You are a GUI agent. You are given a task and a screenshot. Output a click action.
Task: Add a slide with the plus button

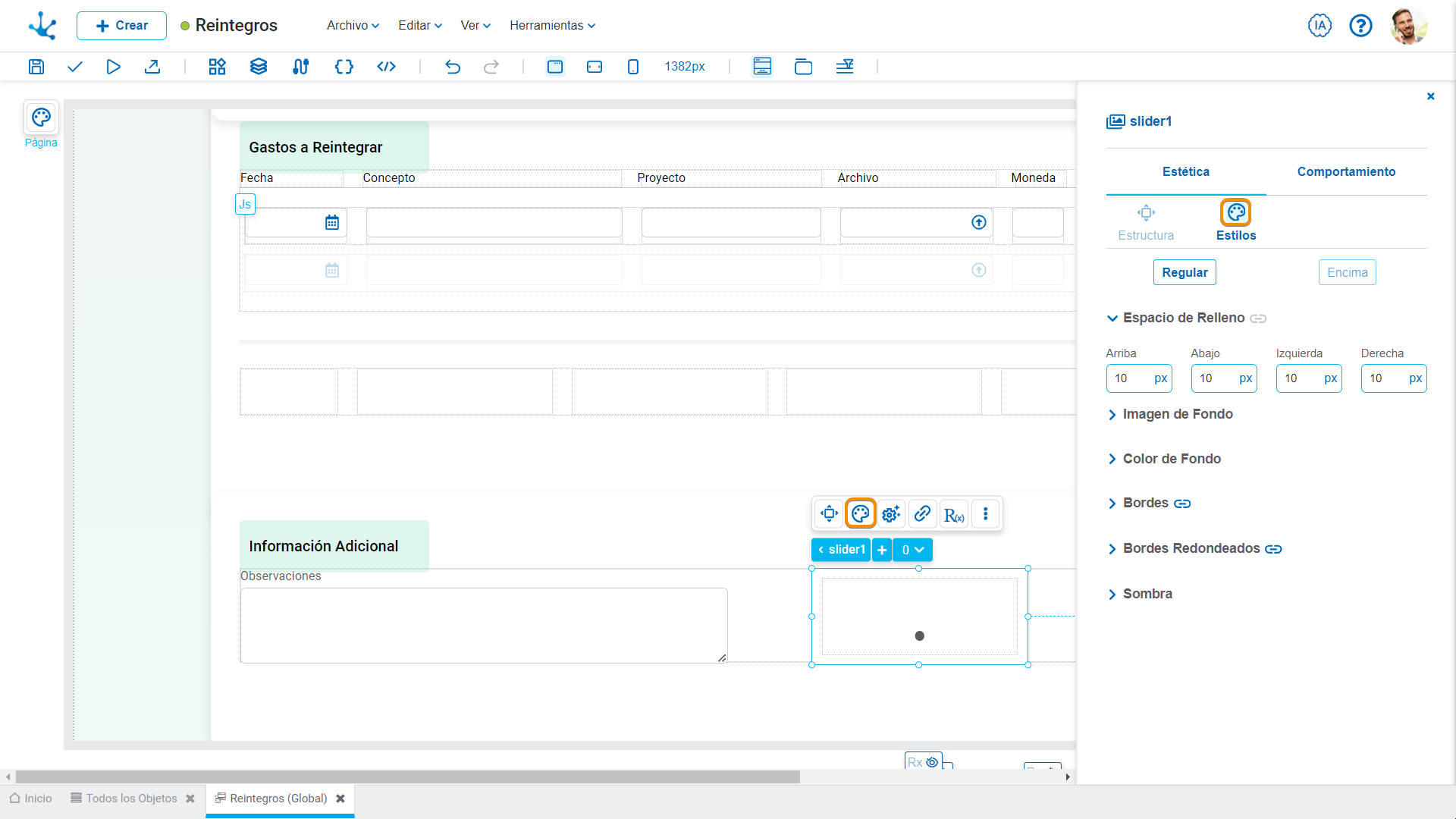click(x=882, y=550)
